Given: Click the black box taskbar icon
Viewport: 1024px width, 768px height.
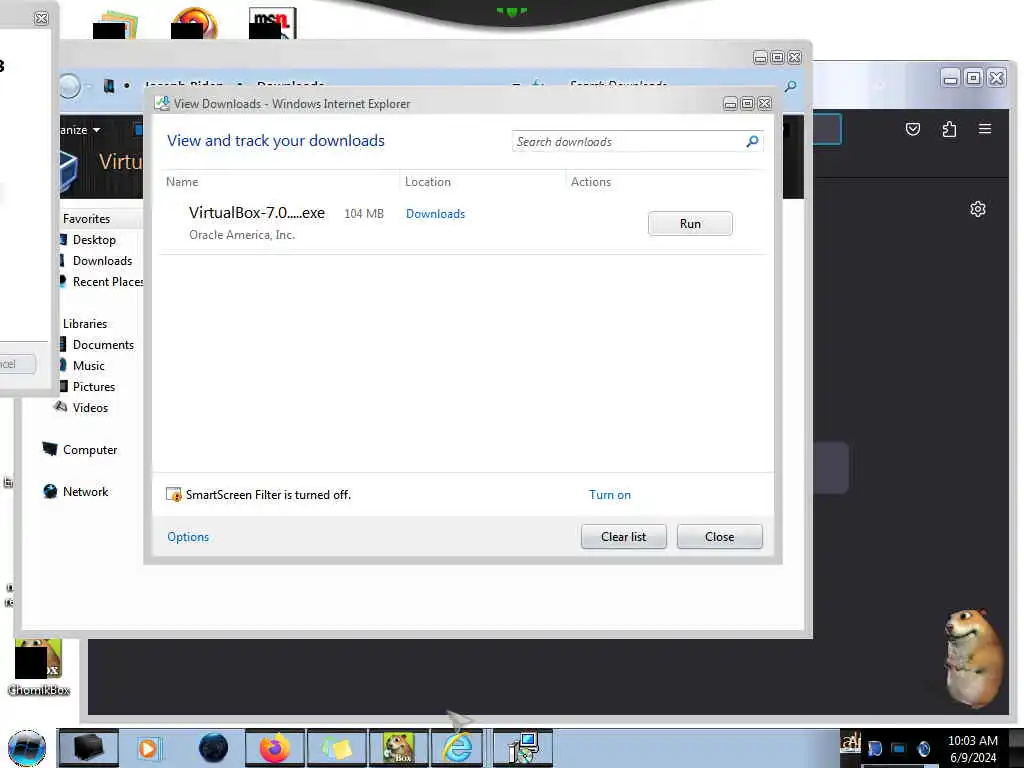Looking at the screenshot, I should coord(88,748).
